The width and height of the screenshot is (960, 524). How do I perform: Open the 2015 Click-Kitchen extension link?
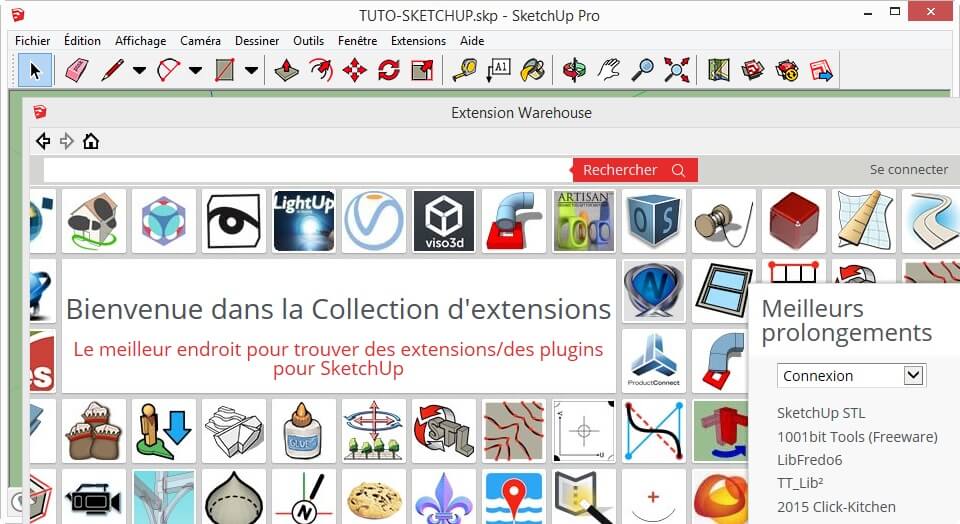836,507
